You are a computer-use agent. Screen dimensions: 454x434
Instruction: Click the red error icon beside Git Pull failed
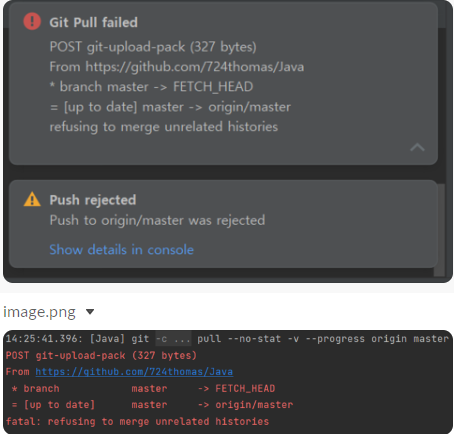(32, 22)
